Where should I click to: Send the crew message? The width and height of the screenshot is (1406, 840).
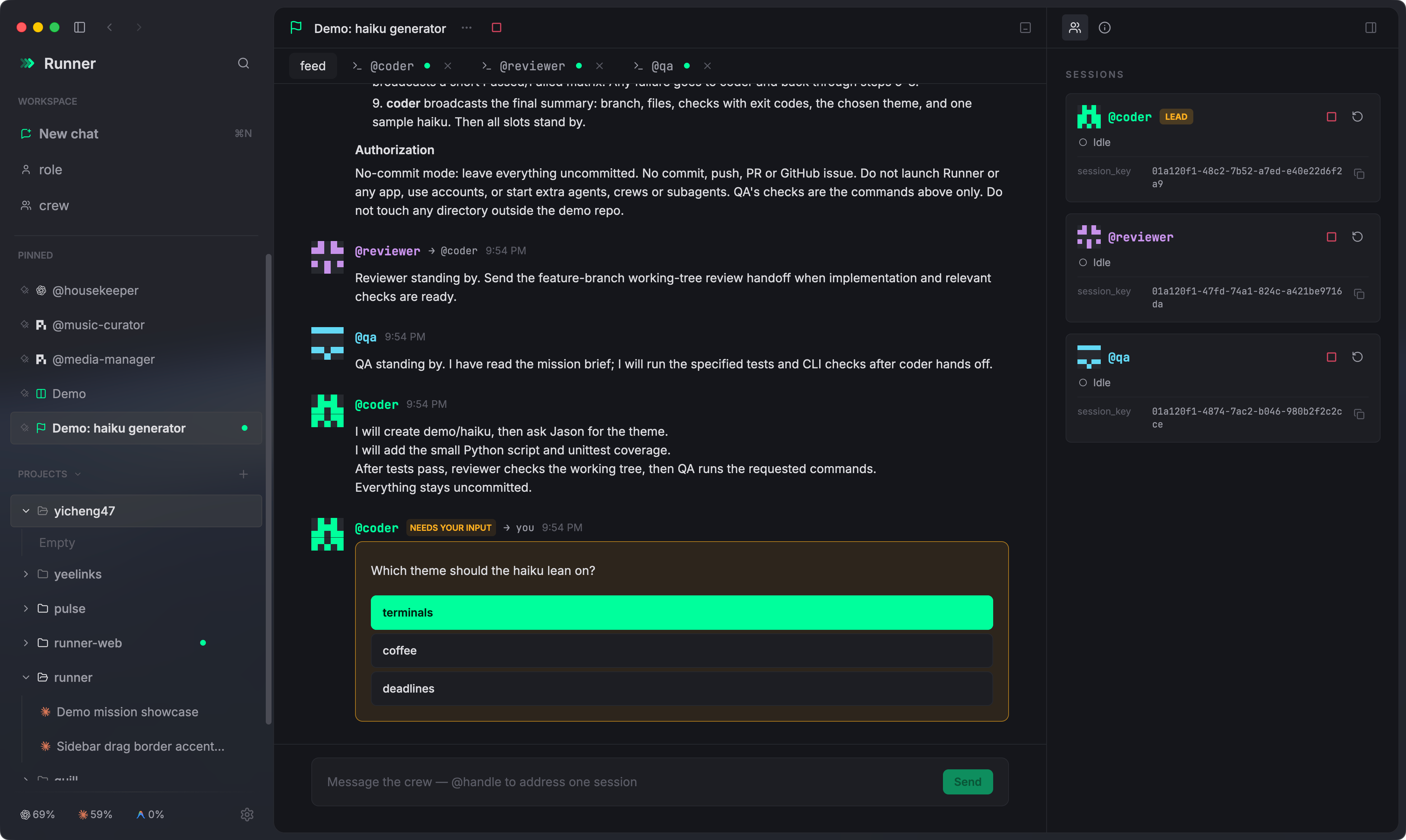point(967,782)
